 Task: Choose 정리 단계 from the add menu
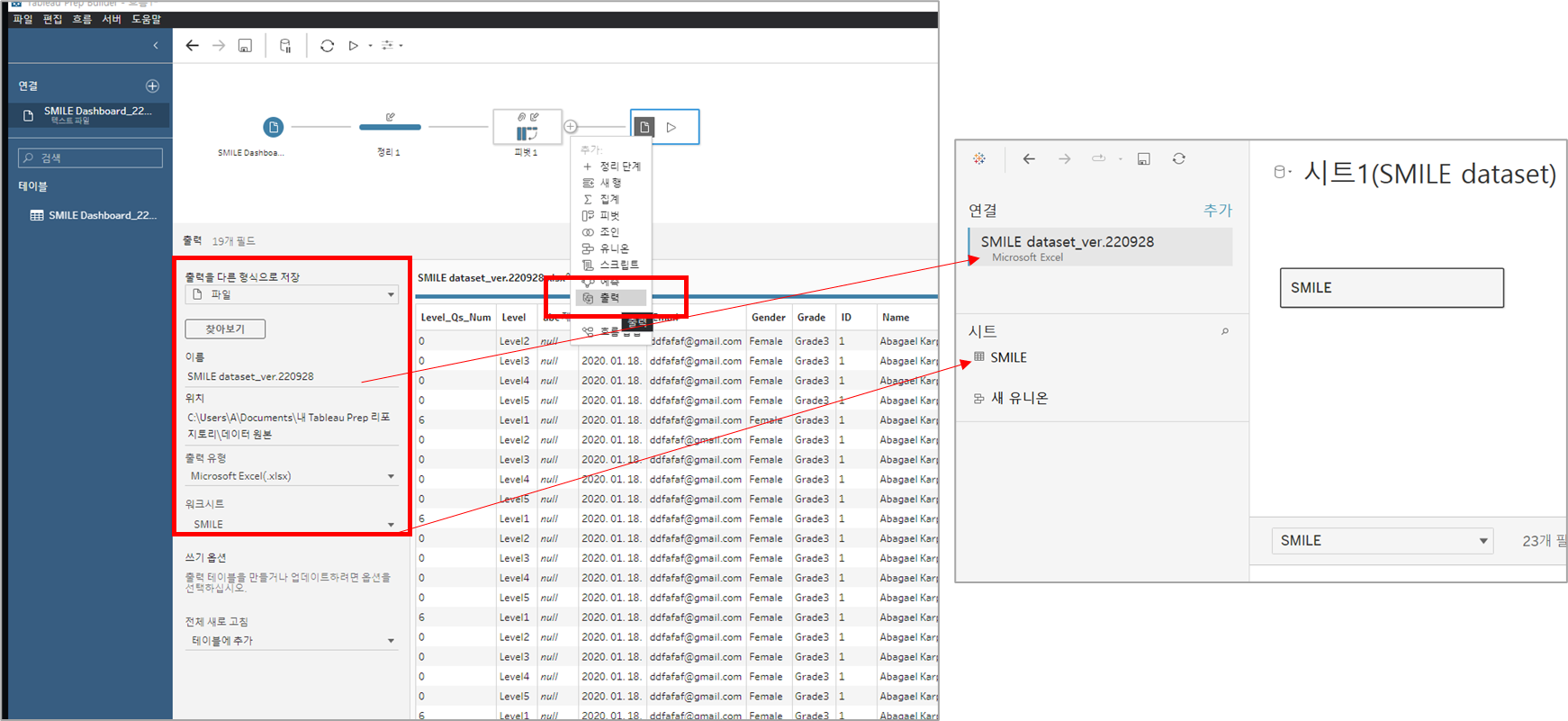point(611,167)
